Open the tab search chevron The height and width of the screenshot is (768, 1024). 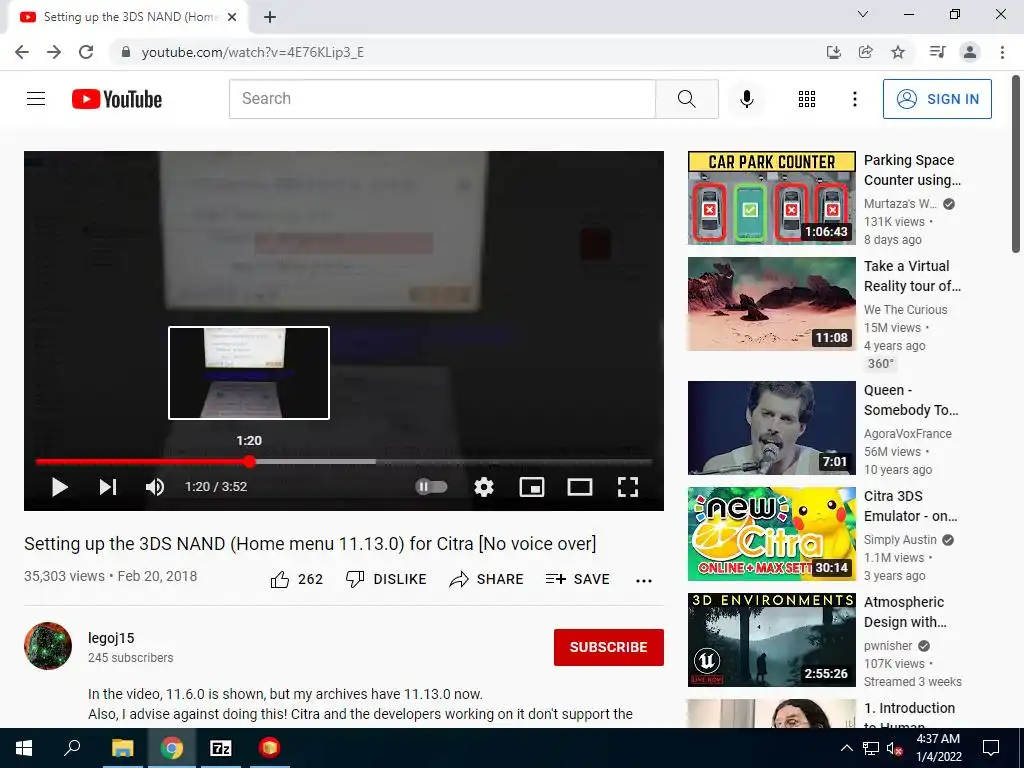point(863,14)
